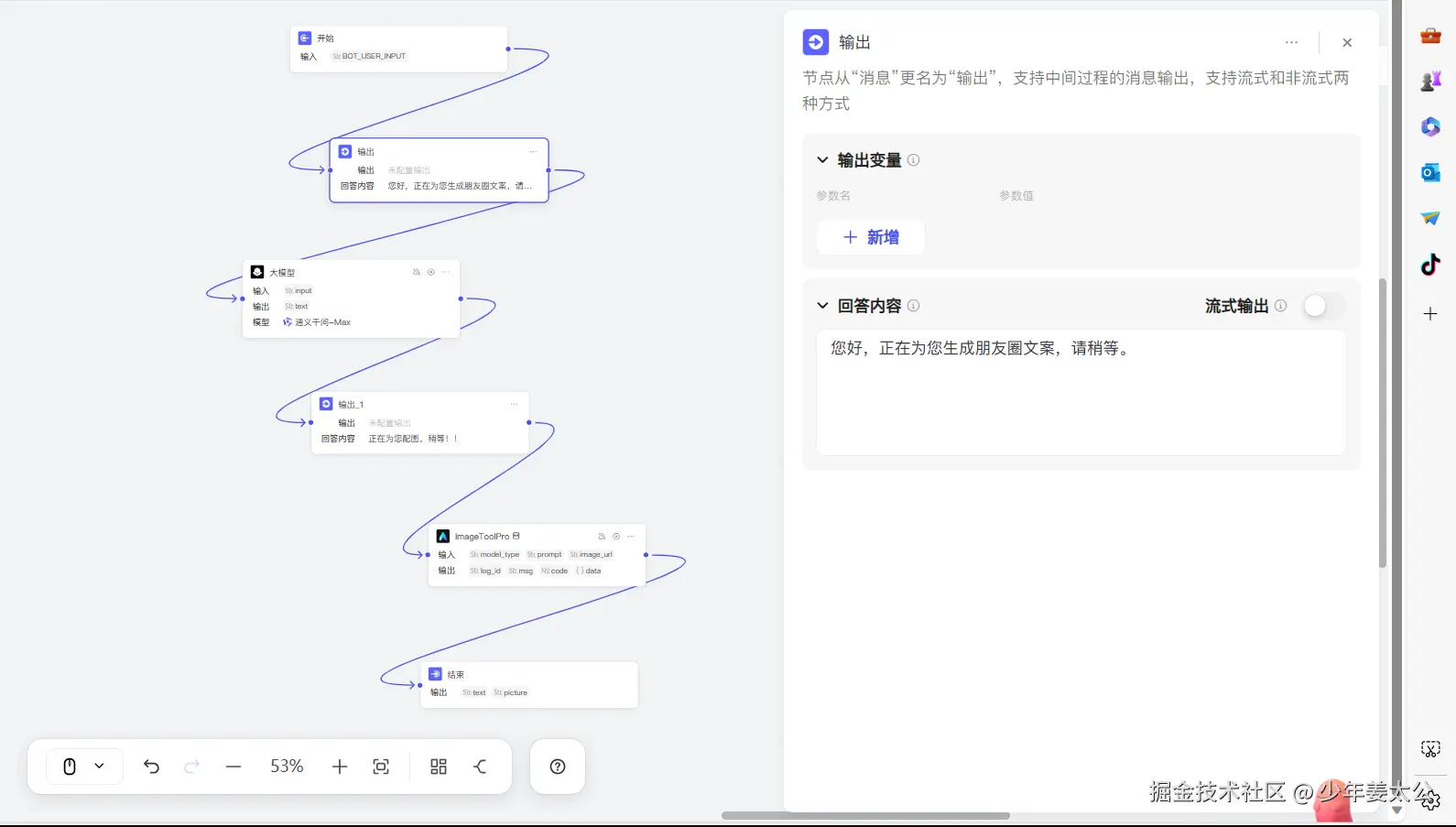This screenshot has height=827, width=1456.
Task: Click the prompt tag in ImageToolPro node
Action: tap(545, 555)
